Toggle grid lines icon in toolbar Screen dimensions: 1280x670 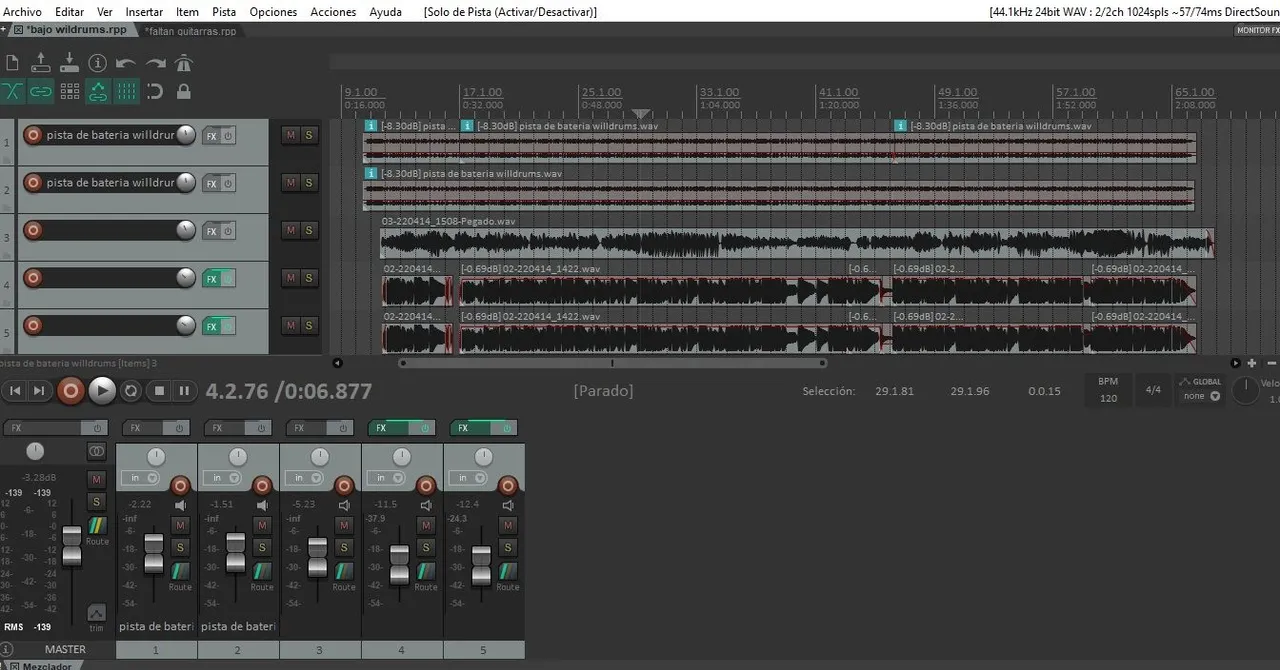click(126, 91)
